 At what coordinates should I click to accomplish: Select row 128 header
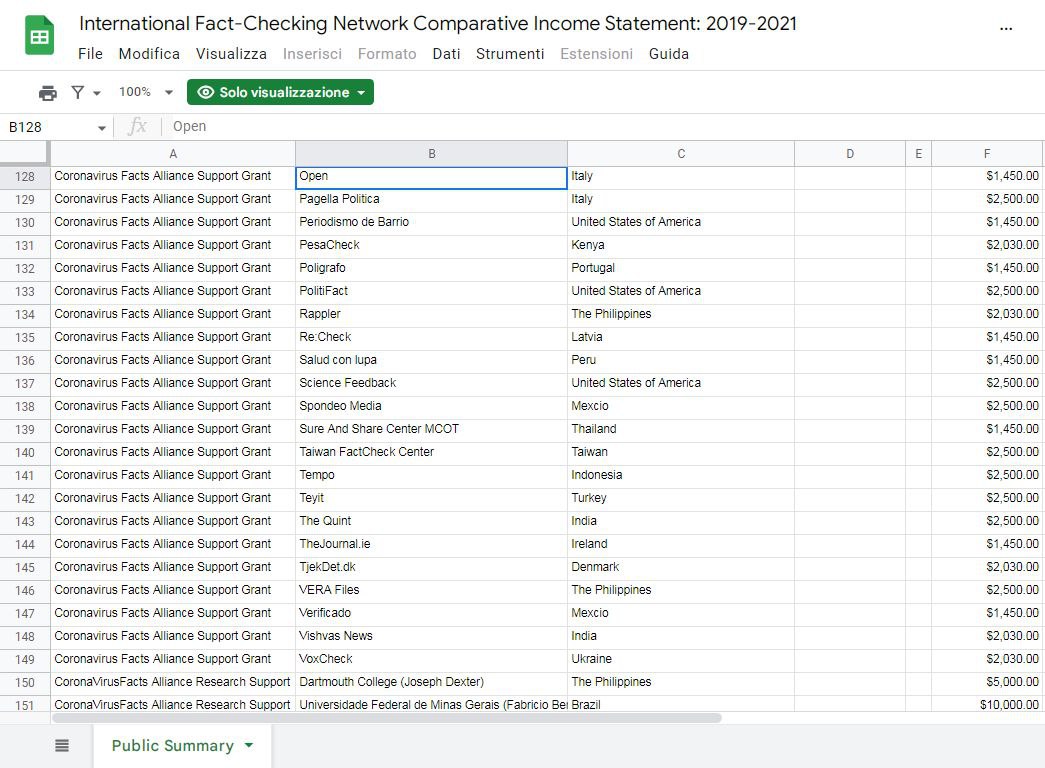pyautogui.click(x=25, y=177)
